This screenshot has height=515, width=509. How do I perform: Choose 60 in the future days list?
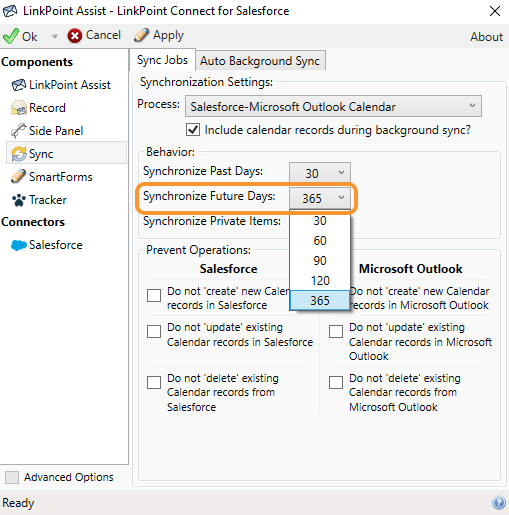320,241
